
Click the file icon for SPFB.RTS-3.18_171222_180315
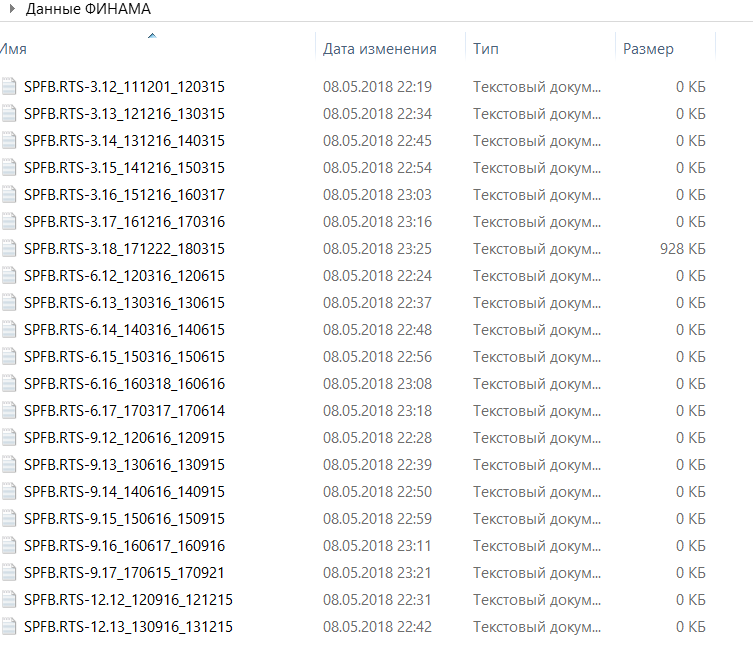click(9, 249)
